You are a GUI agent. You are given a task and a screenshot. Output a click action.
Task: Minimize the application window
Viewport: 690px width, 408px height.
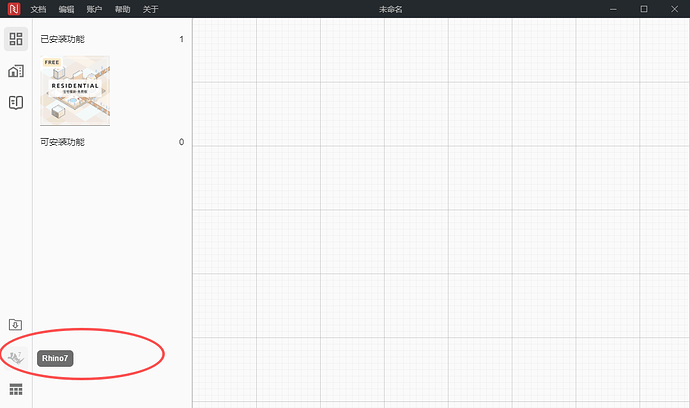[613, 9]
